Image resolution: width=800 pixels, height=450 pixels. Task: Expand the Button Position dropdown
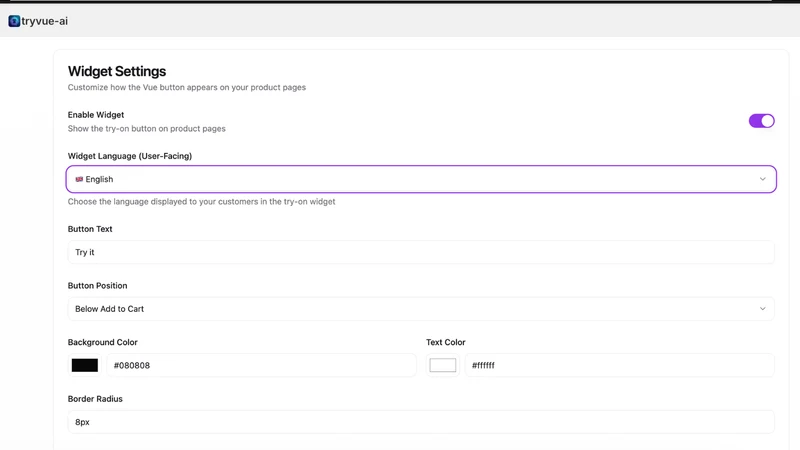coord(421,309)
